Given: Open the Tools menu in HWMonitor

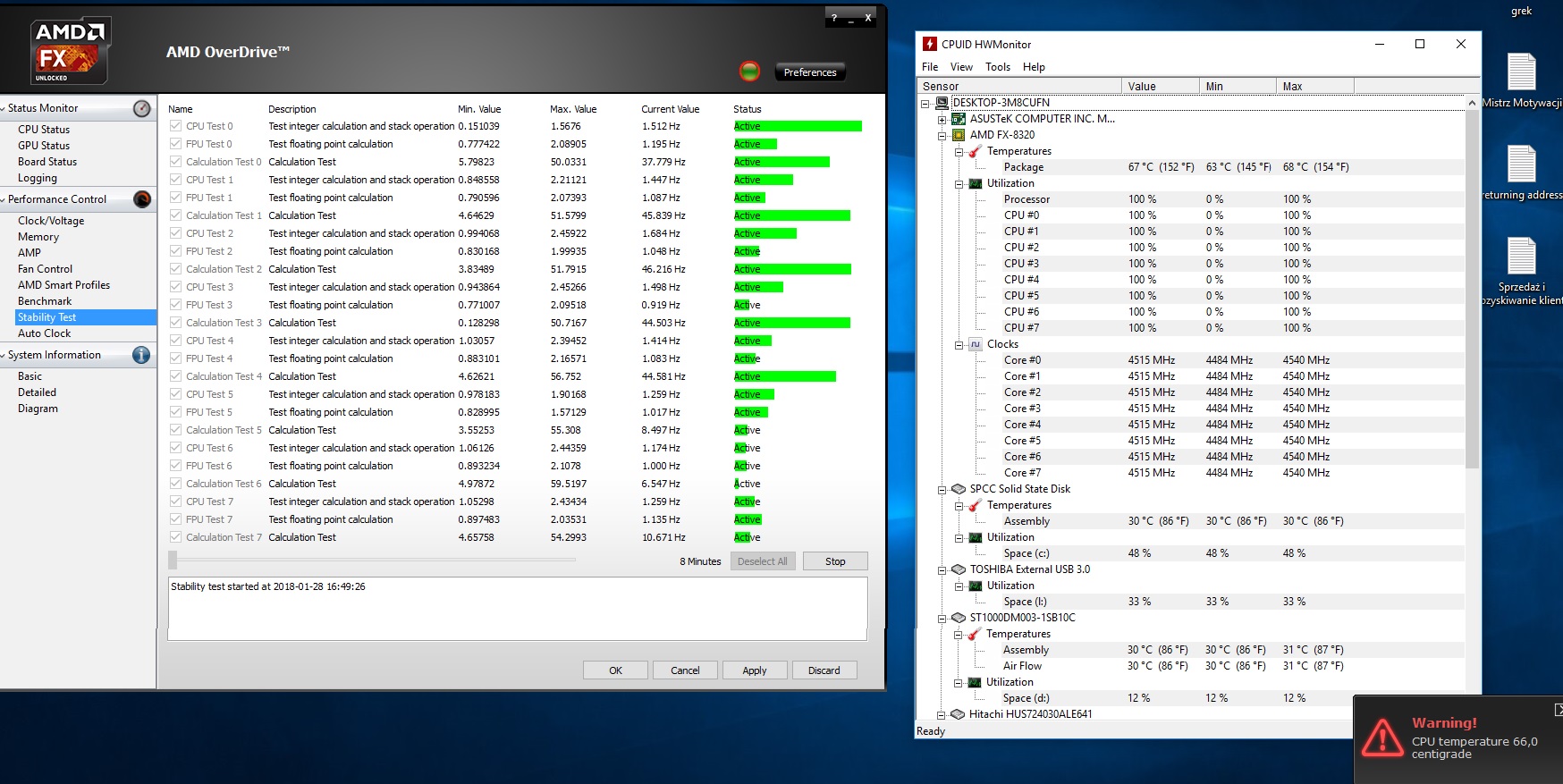Looking at the screenshot, I should point(998,67).
